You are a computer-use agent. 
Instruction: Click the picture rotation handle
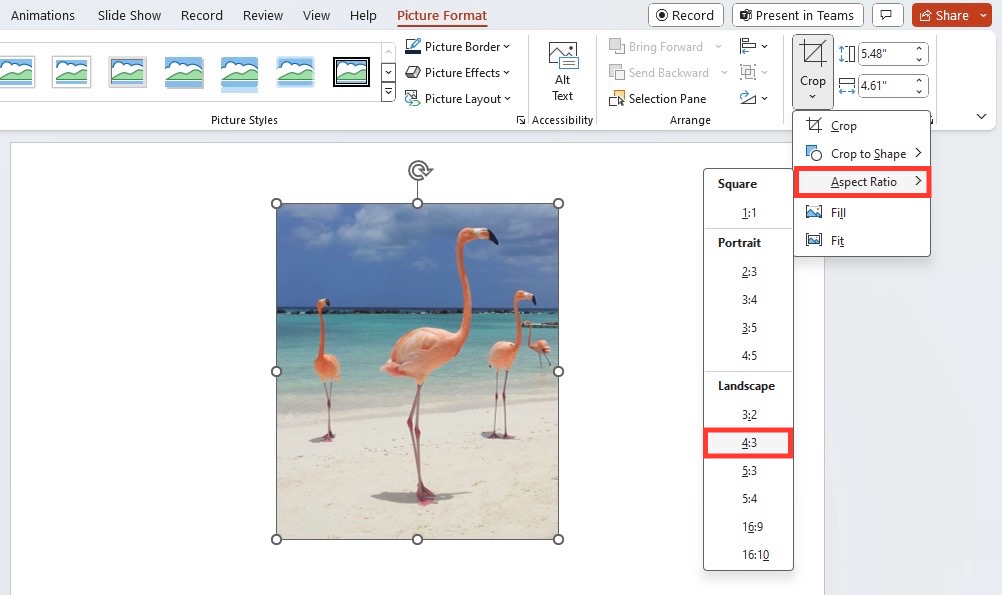click(x=420, y=171)
